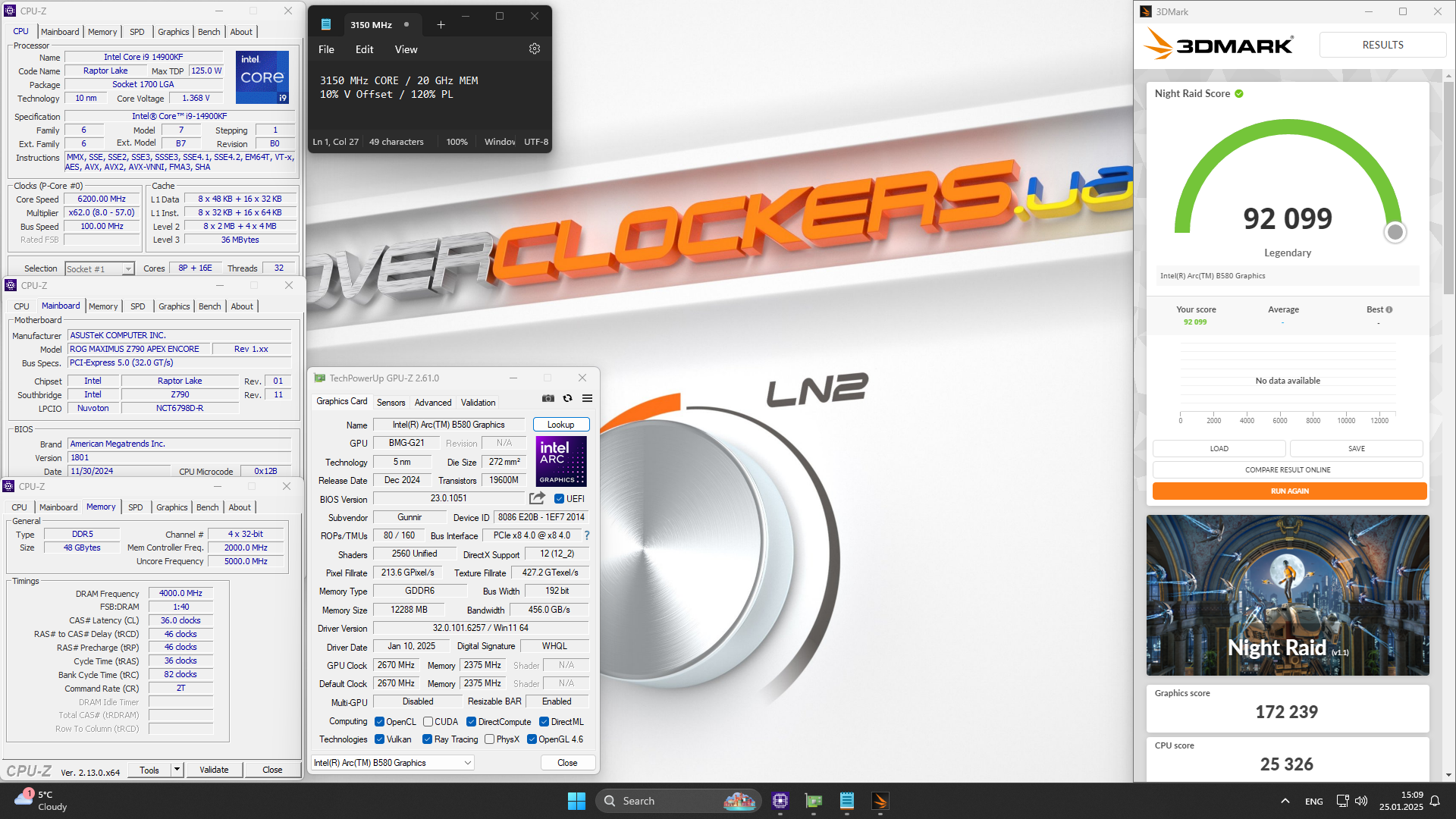Click the Notepad zoom level 100% in status bar
This screenshot has height=819, width=1456.
click(457, 142)
